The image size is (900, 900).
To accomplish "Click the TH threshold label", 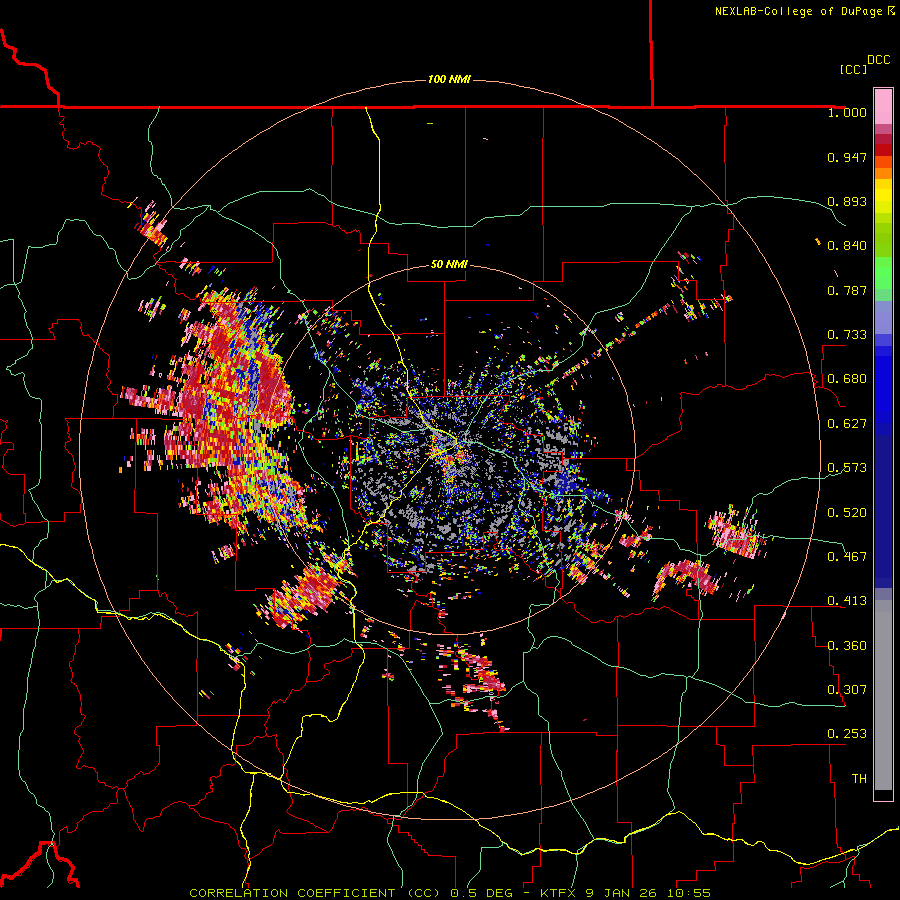I will [859, 779].
